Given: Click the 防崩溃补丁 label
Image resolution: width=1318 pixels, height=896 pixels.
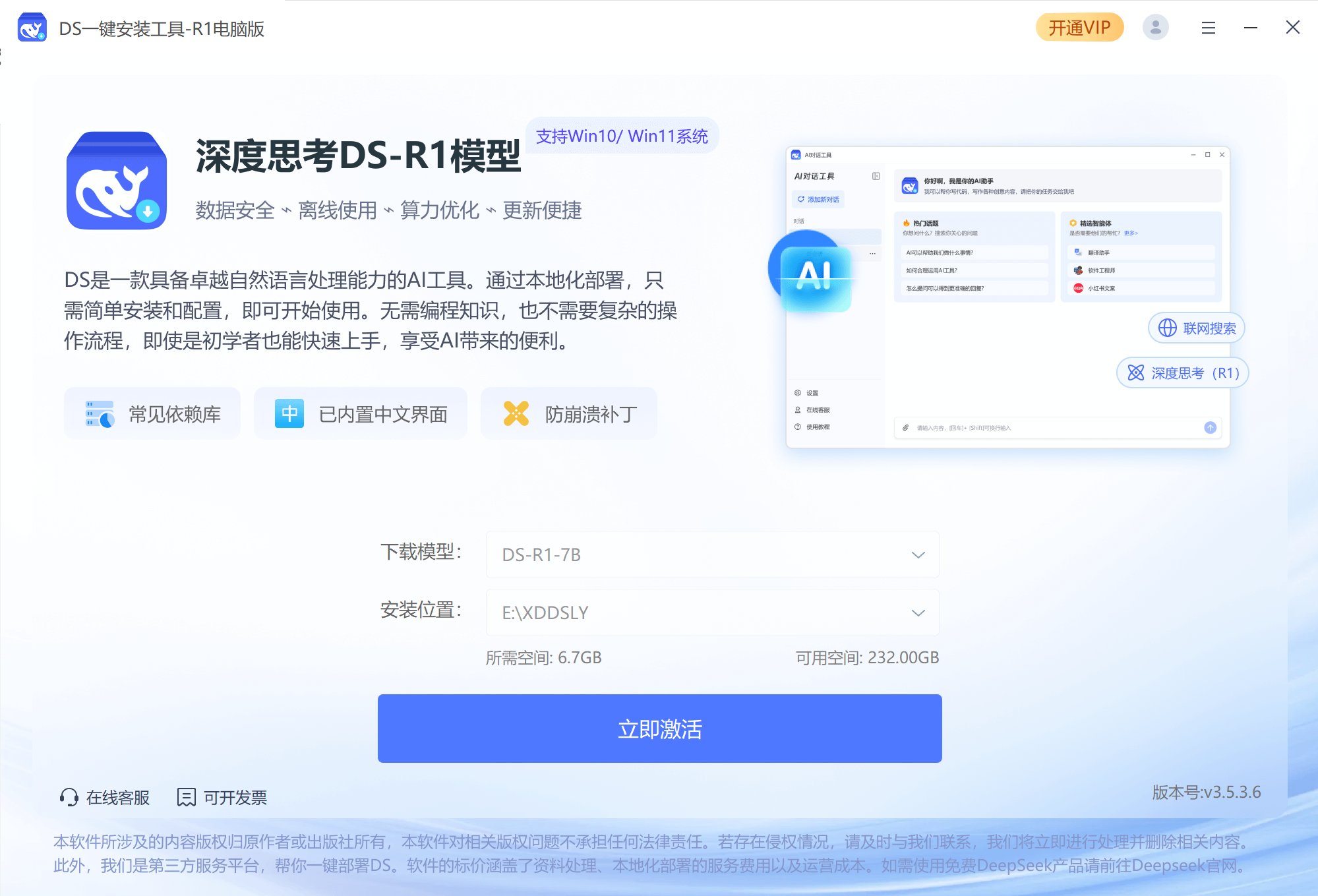Looking at the screenshot, I should 591,414.
